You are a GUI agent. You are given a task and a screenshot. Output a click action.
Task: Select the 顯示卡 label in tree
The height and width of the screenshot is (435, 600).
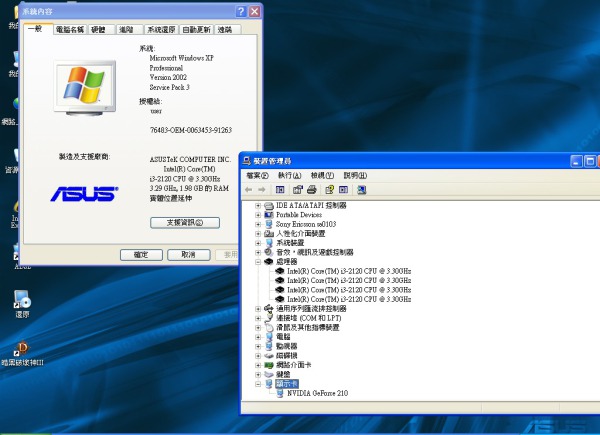coord(287,384)
